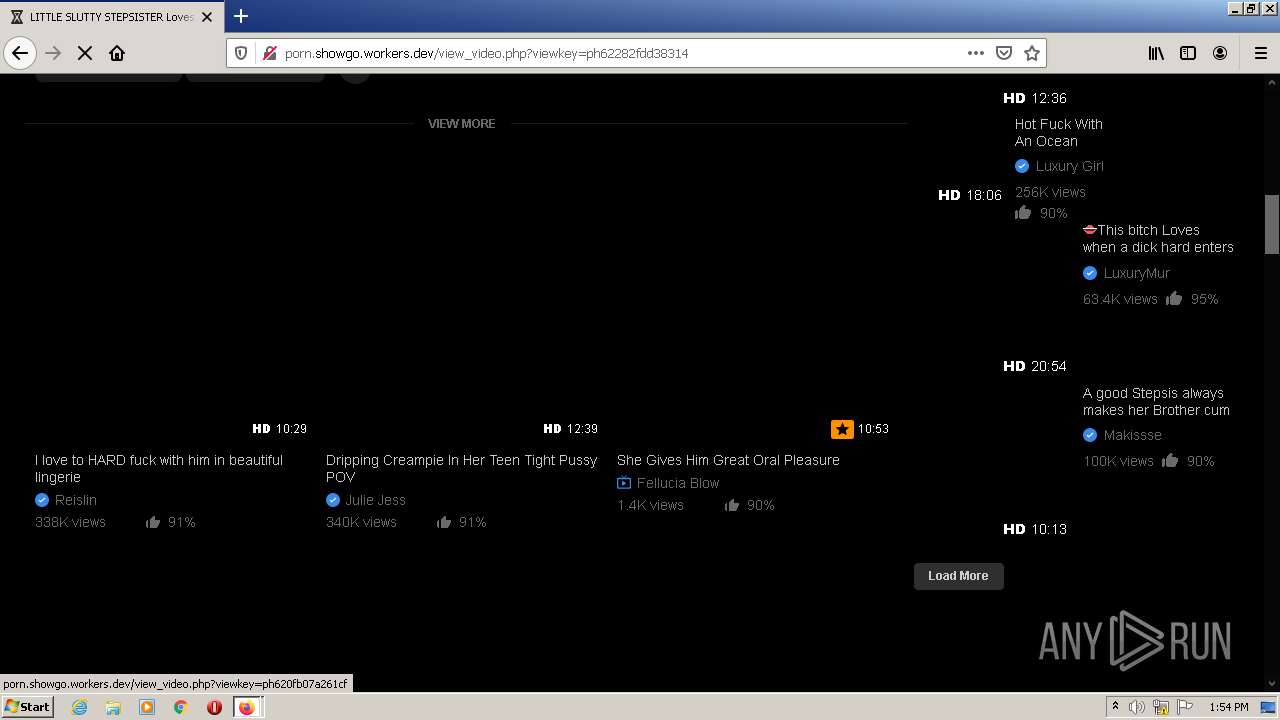Click the thumbs-up icon next to 1.4K views
Viewport: 1280px width, 720px height.
pyautogui.click(x=732, y=505)
